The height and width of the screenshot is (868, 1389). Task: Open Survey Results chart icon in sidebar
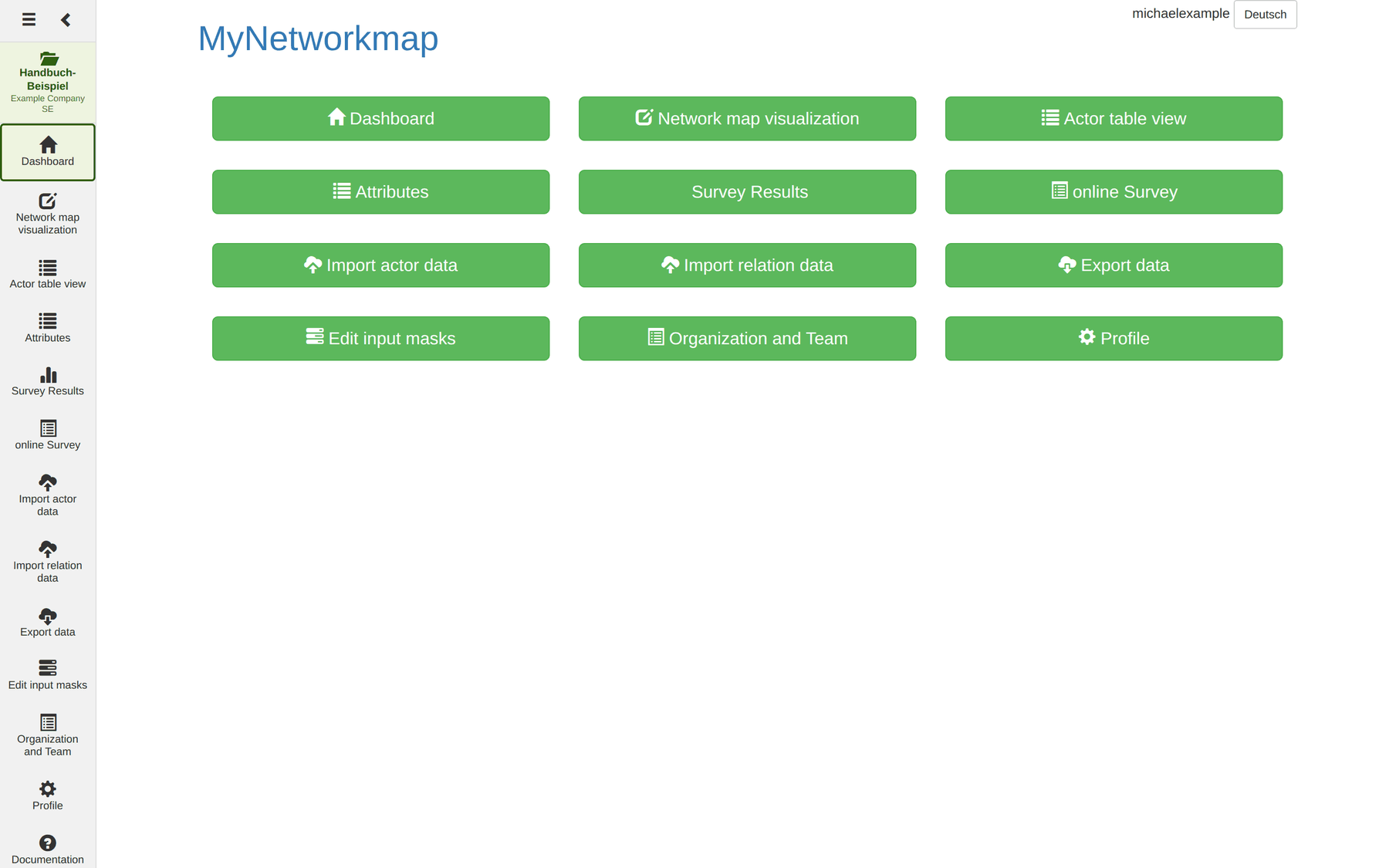click(48, 374)
